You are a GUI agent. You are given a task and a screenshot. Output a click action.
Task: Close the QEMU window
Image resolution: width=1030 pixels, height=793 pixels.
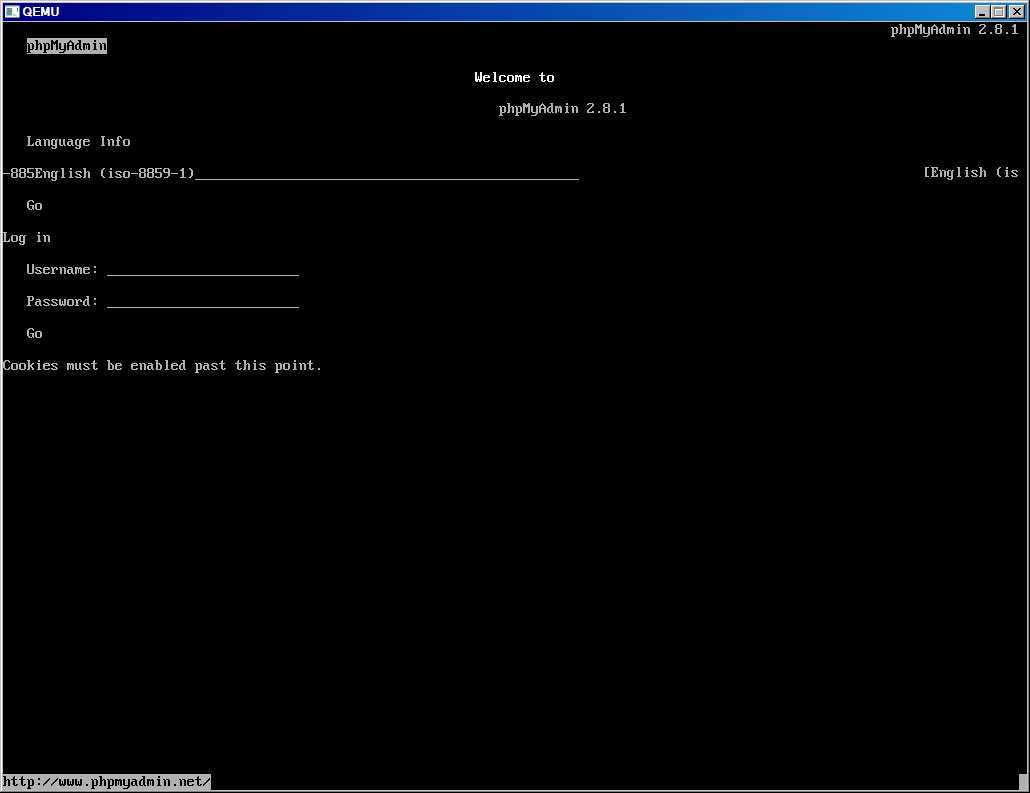(1016, 12)
